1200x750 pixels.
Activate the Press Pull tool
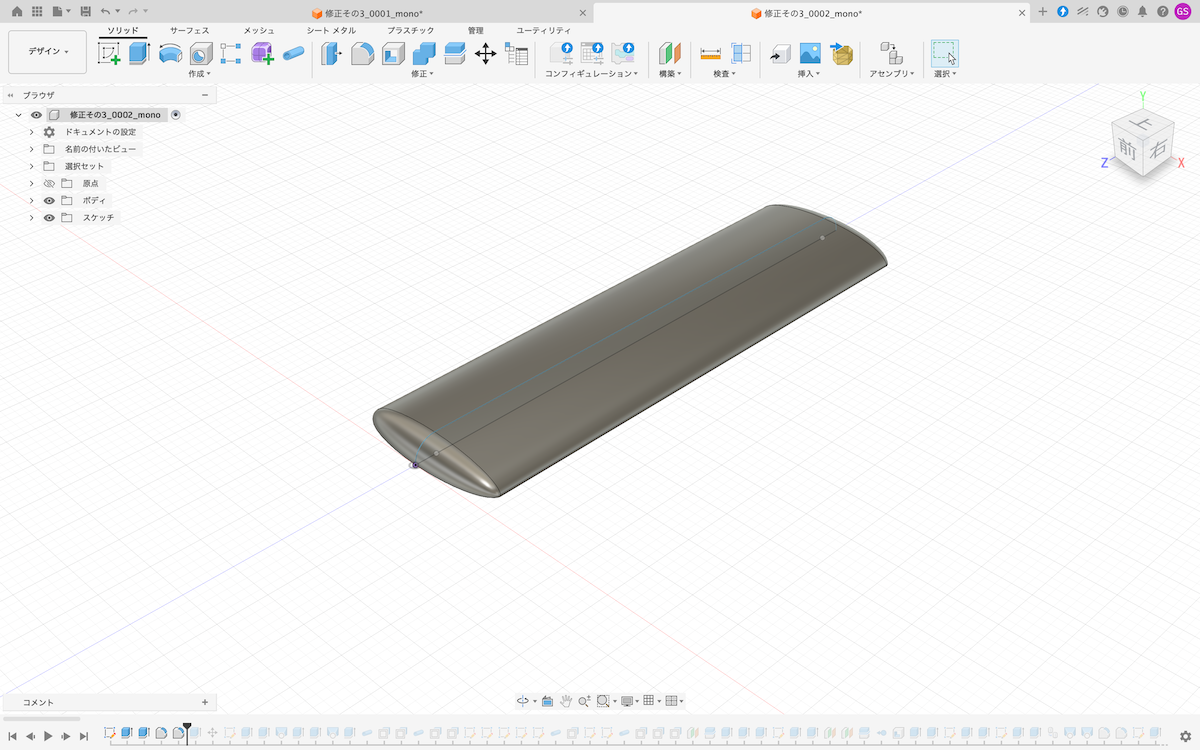pyautogui.click(x=331, y=54)
